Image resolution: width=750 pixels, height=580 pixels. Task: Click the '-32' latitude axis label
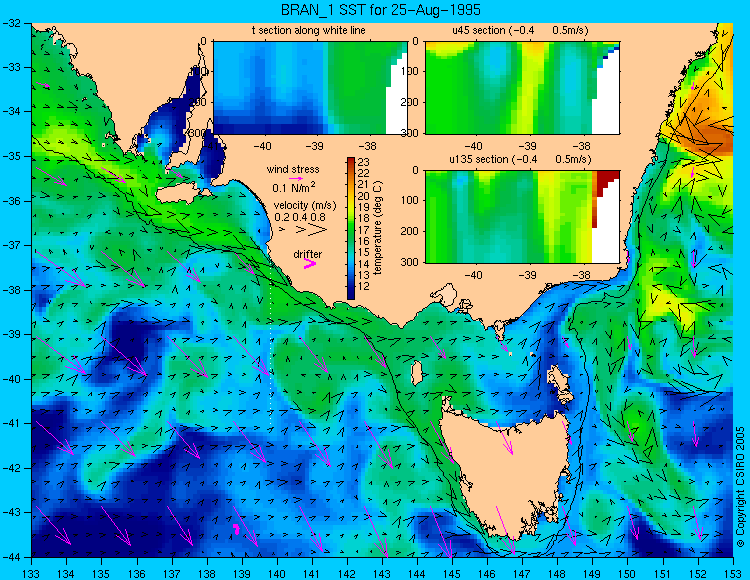11,23
